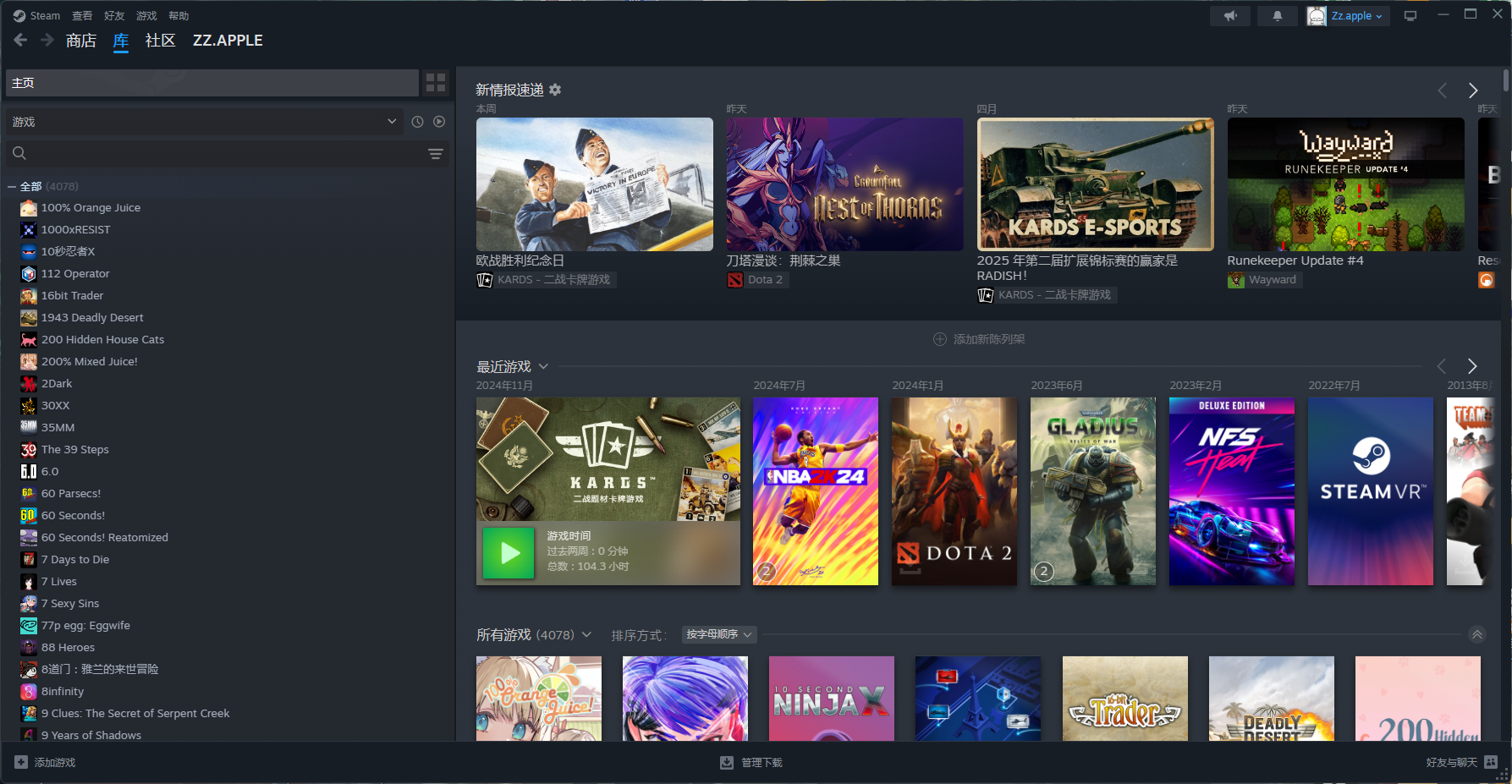The height and width of the screenshot is (784, 1512).
Task: Collapse all games shelf chevron button
Action: pyautogui.click(x=1476, y=635)
